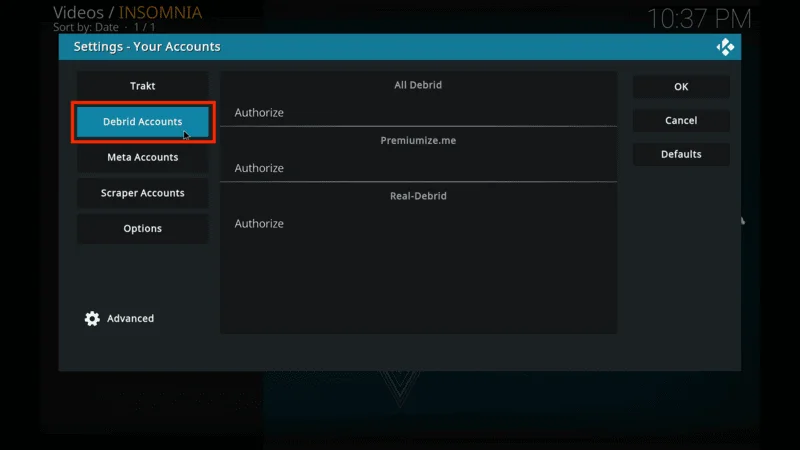Authorize the Real-Debrid account
This screenshot has height=450, width=800.
(418, 223)
